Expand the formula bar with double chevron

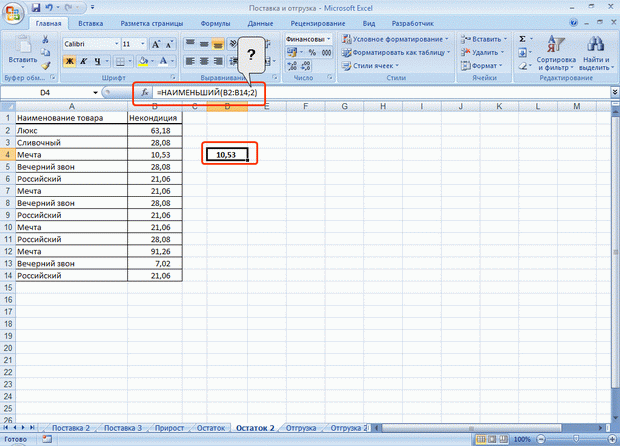coord(615,92)
